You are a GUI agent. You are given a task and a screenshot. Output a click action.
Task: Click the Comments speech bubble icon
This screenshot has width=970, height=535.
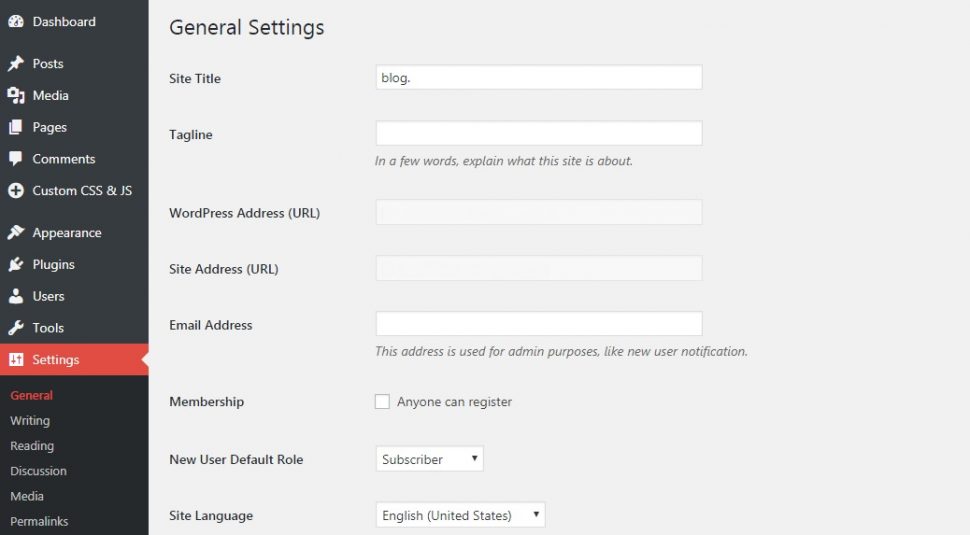tap(15, 158)
